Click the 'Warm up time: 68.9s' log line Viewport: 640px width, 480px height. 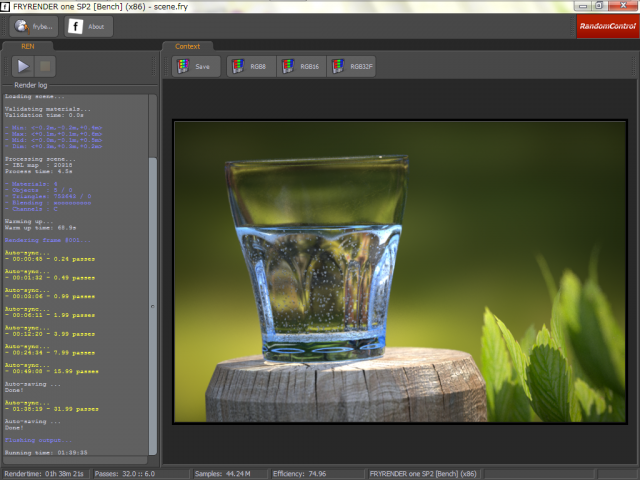tap(40, 227)
